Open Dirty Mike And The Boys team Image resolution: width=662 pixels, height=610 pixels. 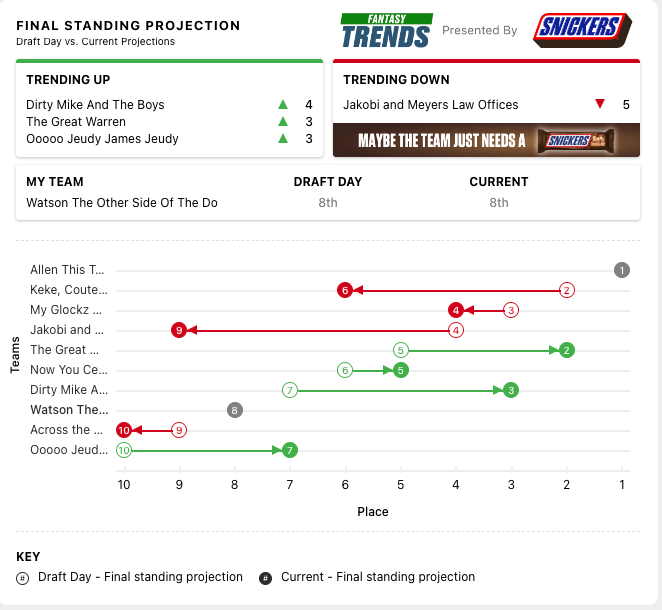[95, 105]
